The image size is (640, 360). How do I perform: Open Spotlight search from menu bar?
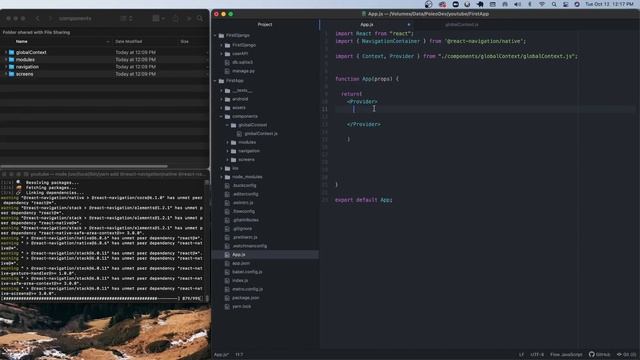tap(554, 4)
